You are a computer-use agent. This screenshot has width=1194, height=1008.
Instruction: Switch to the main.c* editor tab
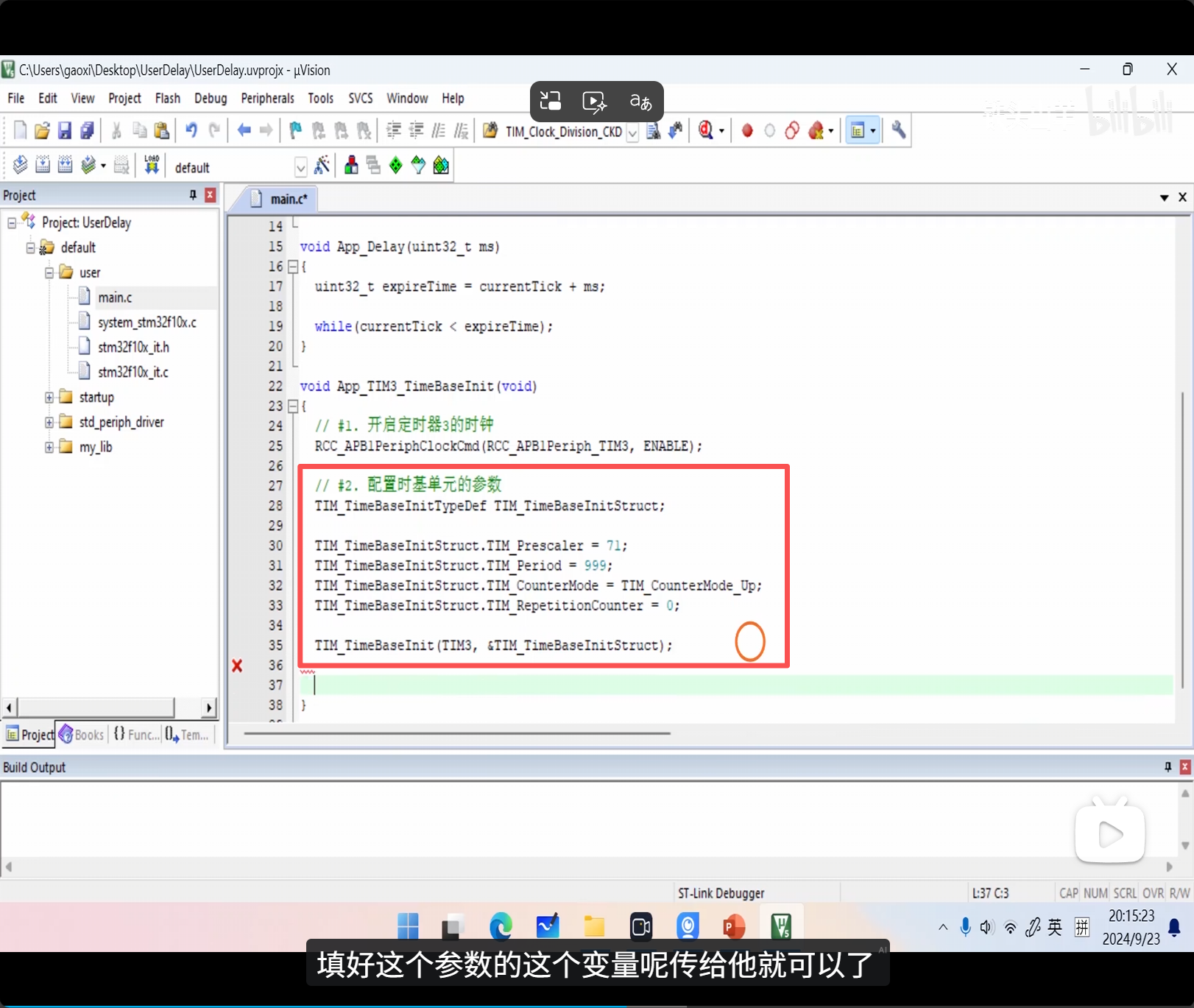(279, 199)
